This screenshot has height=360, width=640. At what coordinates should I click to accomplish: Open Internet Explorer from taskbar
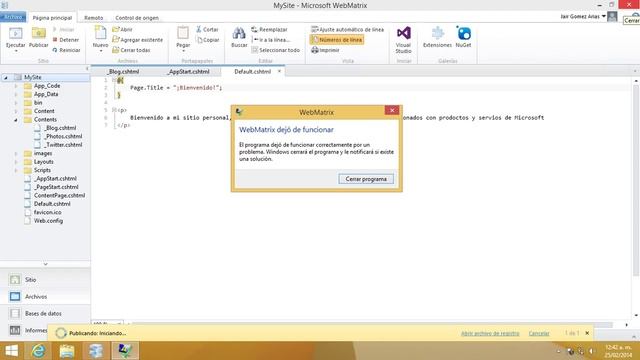point(38,351)
